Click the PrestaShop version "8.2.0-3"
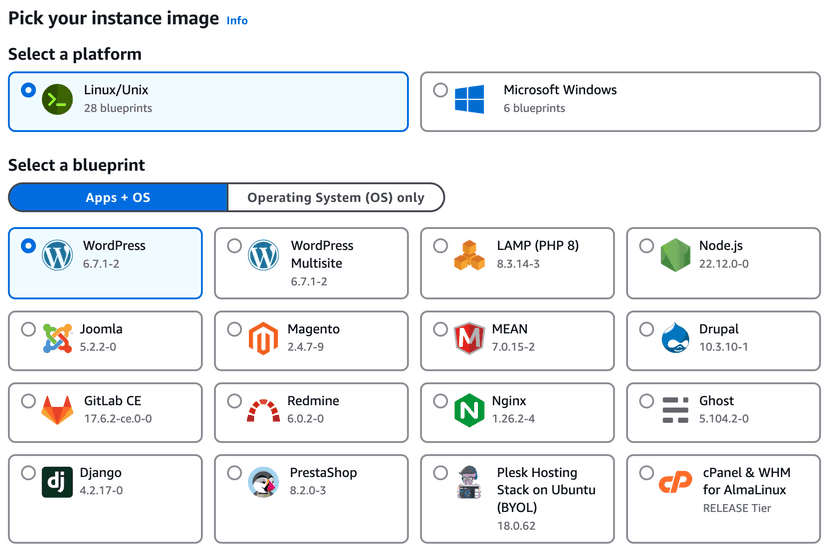 click(307, 491)
